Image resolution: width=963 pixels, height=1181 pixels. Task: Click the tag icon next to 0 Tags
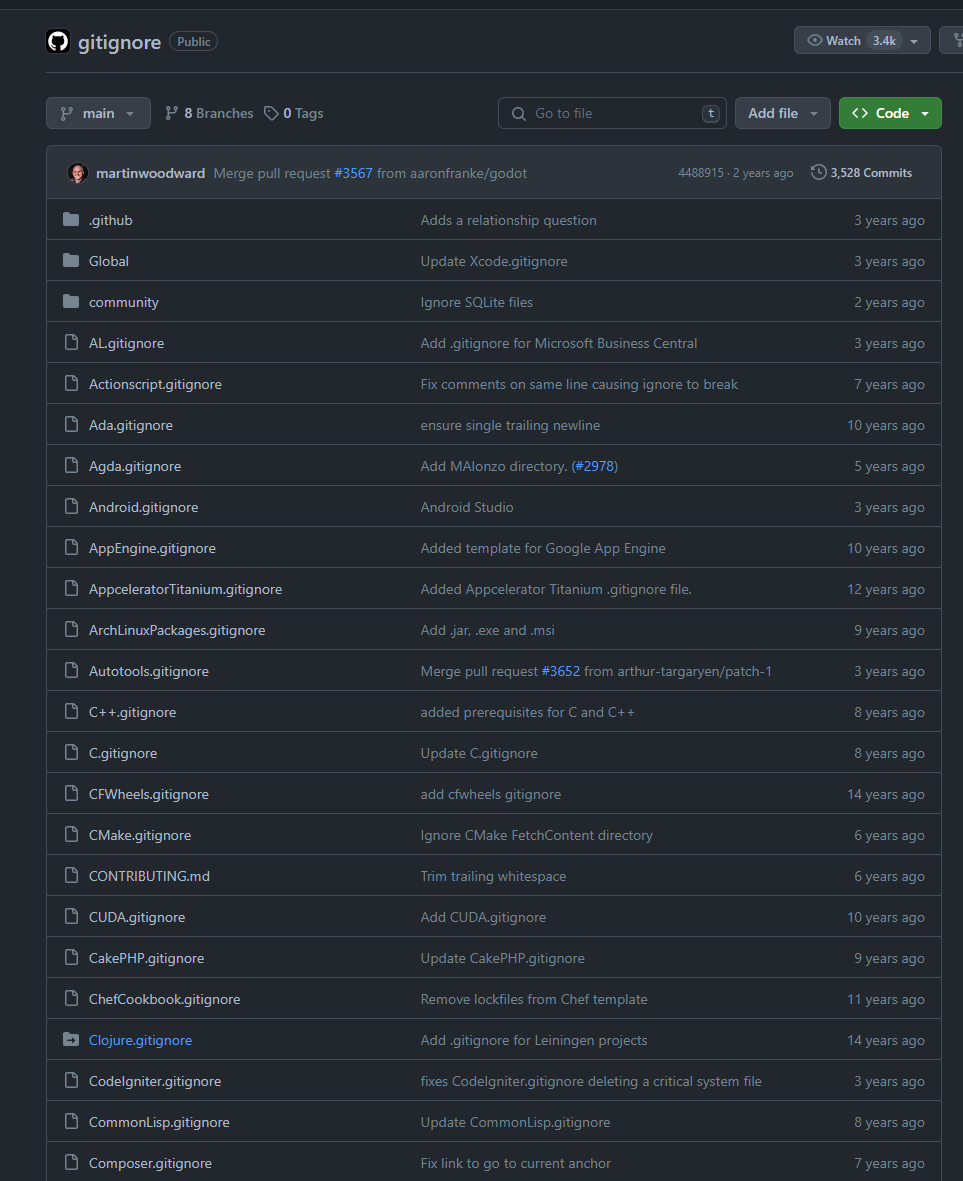[271, 113]
